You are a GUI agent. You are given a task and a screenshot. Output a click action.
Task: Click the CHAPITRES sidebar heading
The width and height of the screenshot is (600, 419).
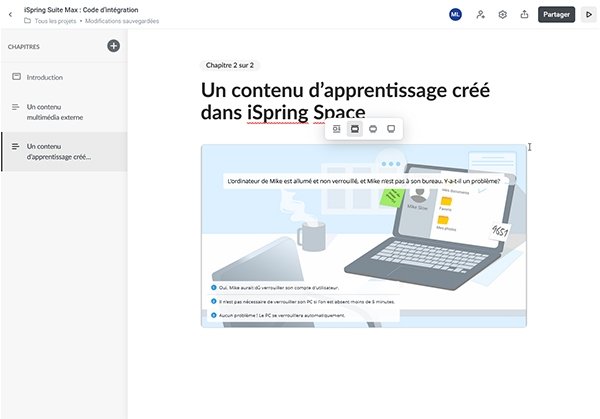coord(24,47)
